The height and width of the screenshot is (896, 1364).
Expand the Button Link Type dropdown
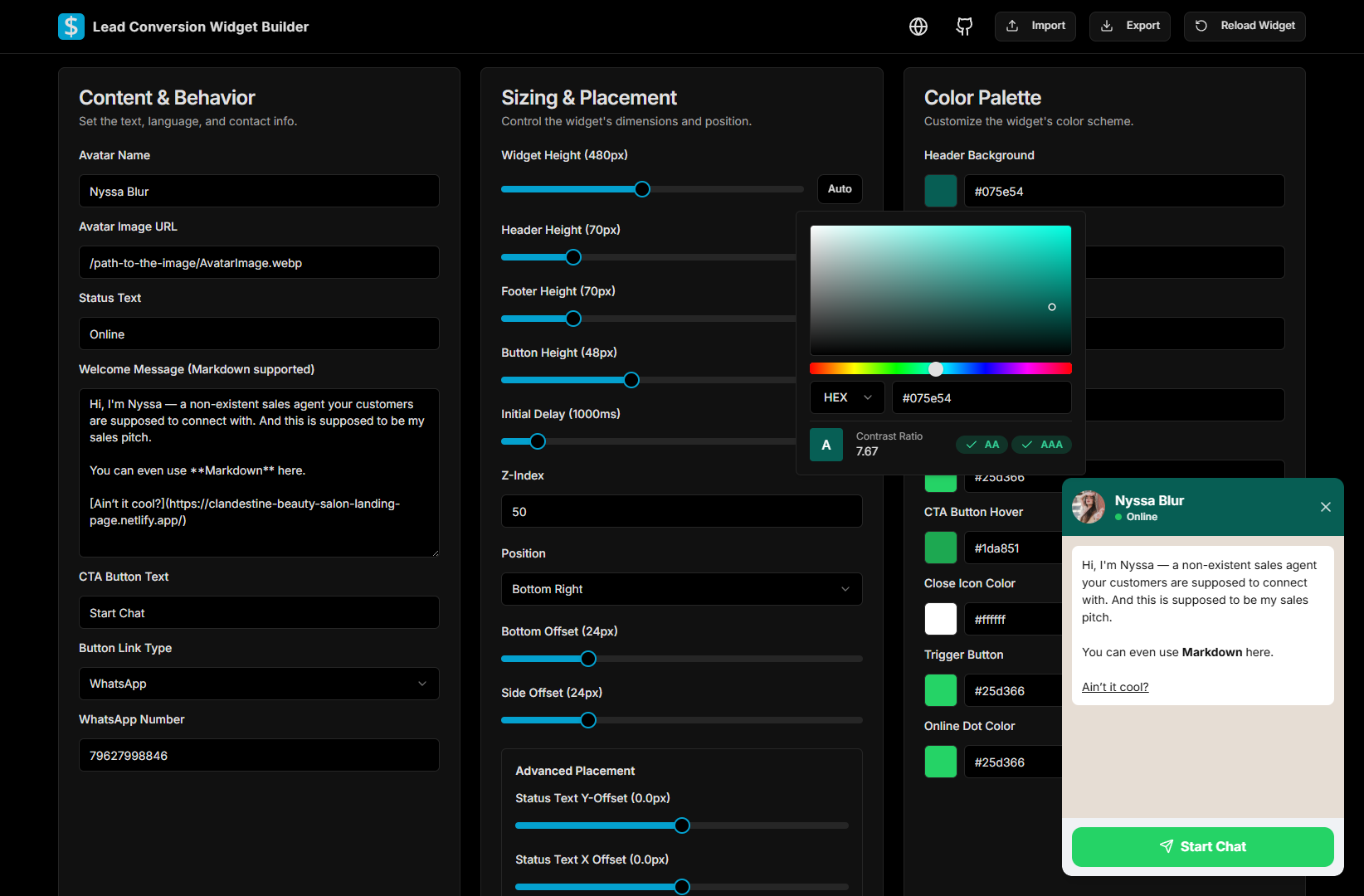259,684
